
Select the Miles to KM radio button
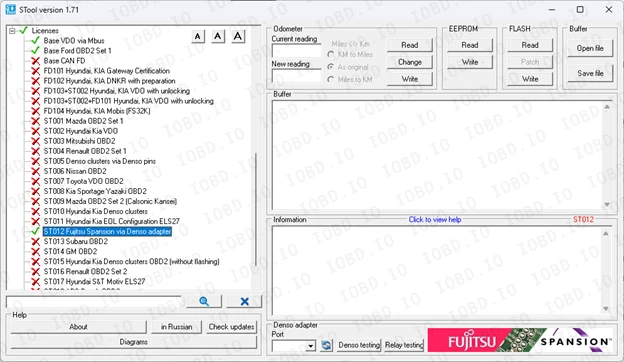pyautogui.click(x=331, y=80)
